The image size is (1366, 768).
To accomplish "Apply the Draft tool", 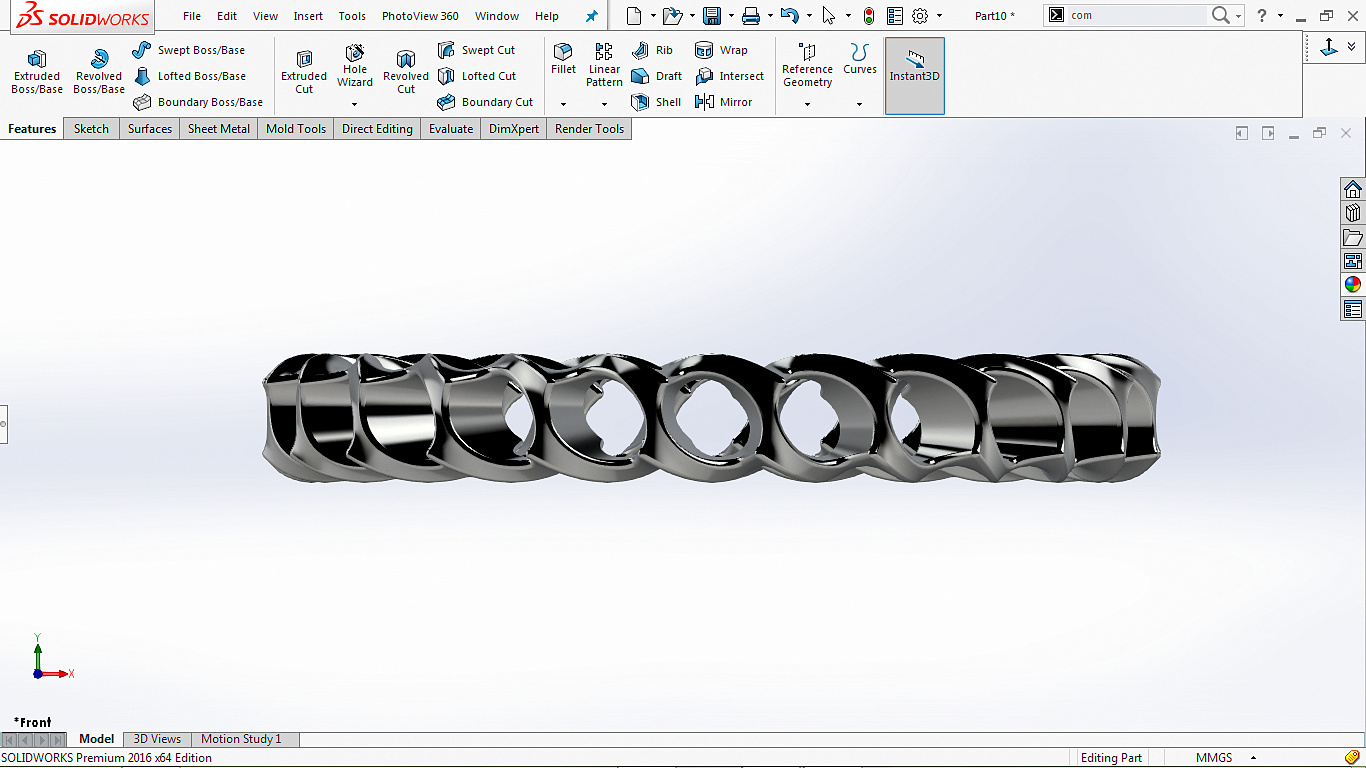I will click(656, 76).
